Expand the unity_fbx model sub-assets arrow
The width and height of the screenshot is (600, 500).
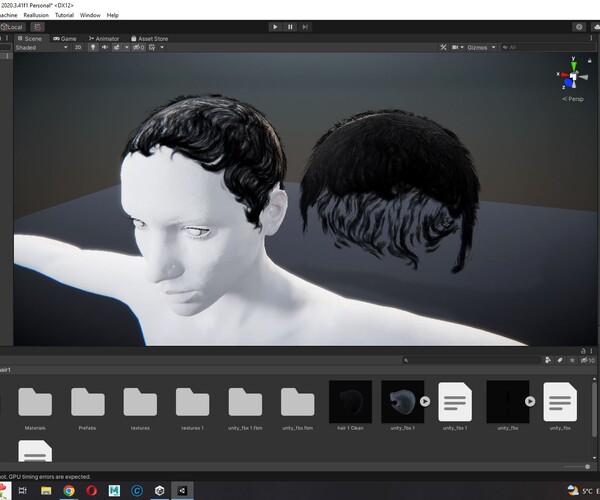coord(530,401)
